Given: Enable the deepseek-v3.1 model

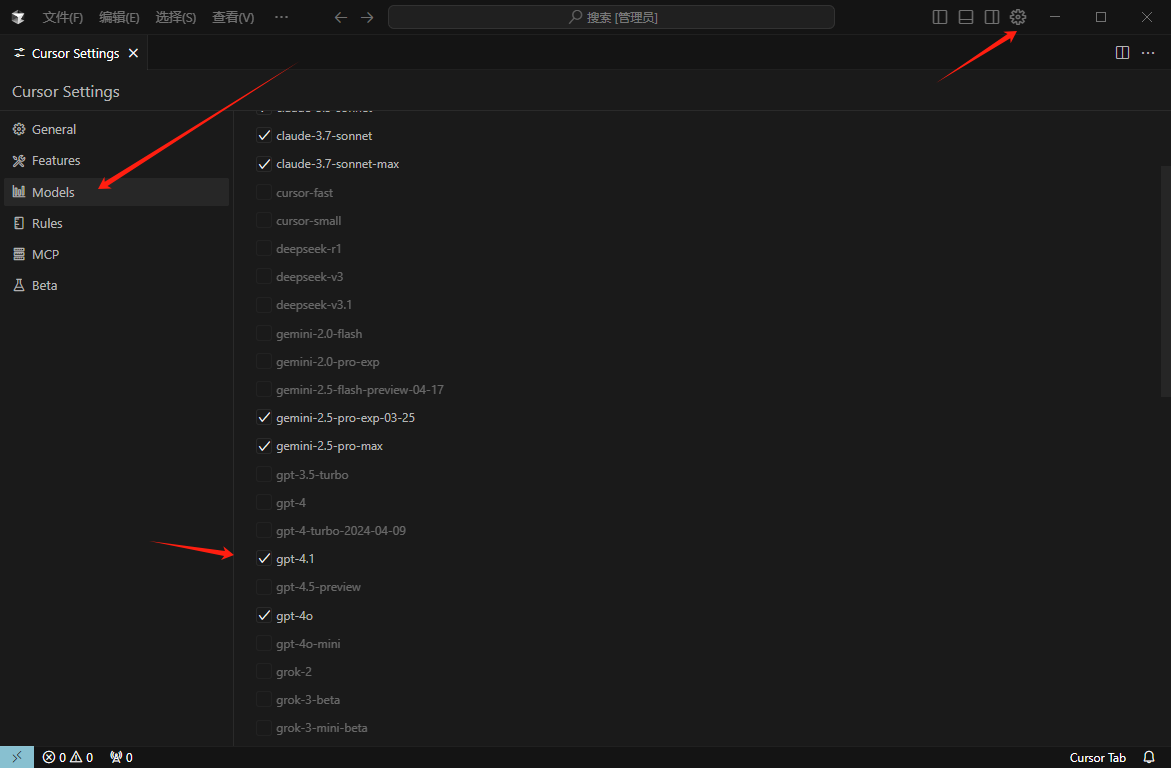Looking at the screenshot, I should 264,305.
